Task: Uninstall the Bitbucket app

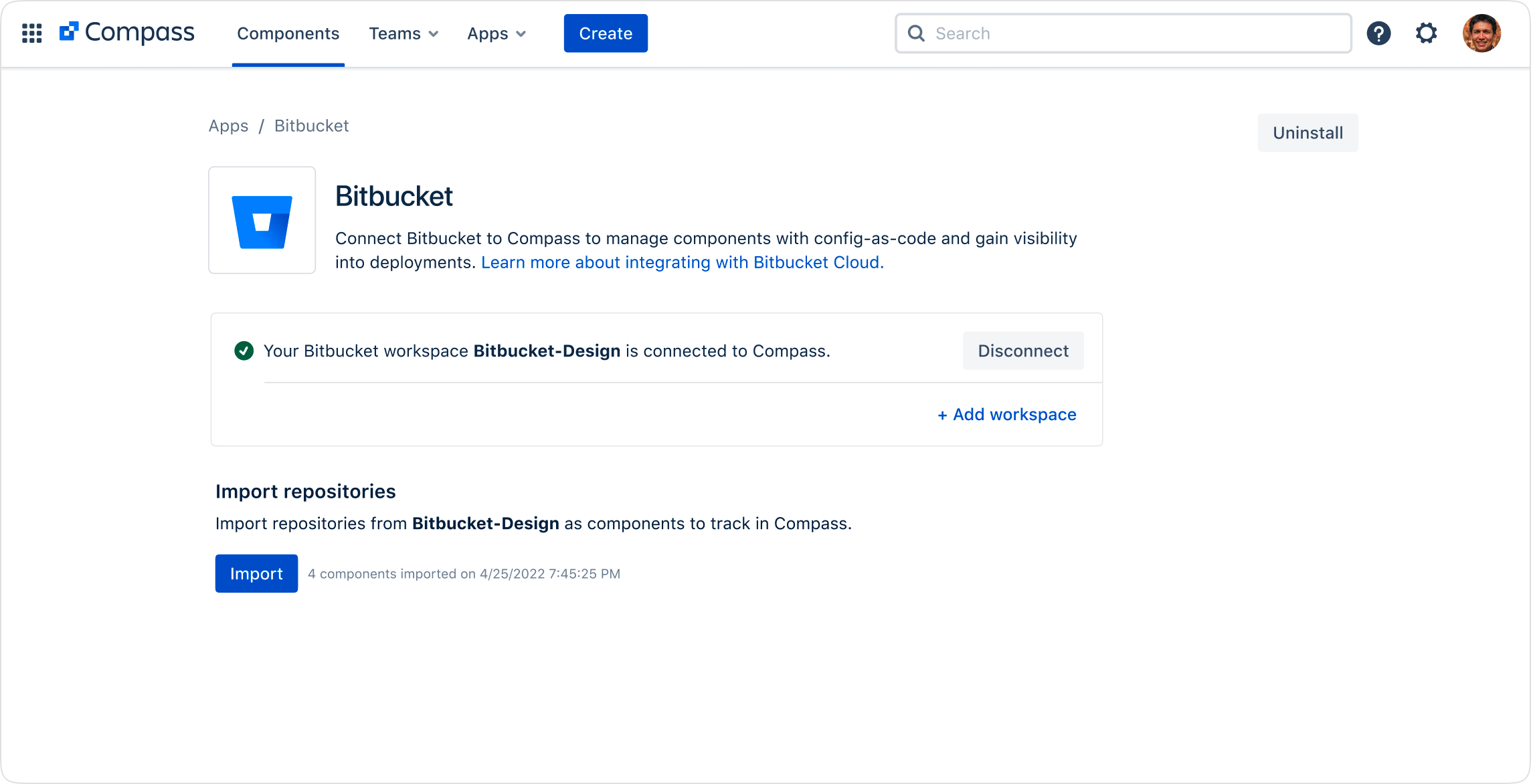Action: [x=1307, y=132]
